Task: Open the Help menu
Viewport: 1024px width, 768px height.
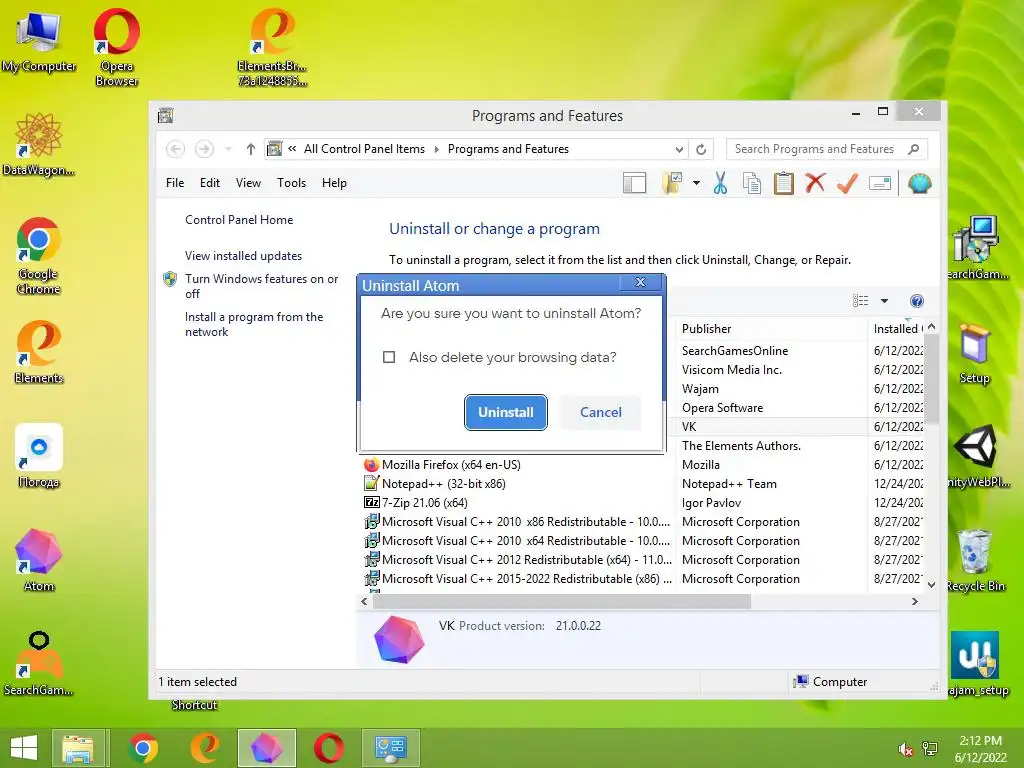Action: [x=334, y=183]
